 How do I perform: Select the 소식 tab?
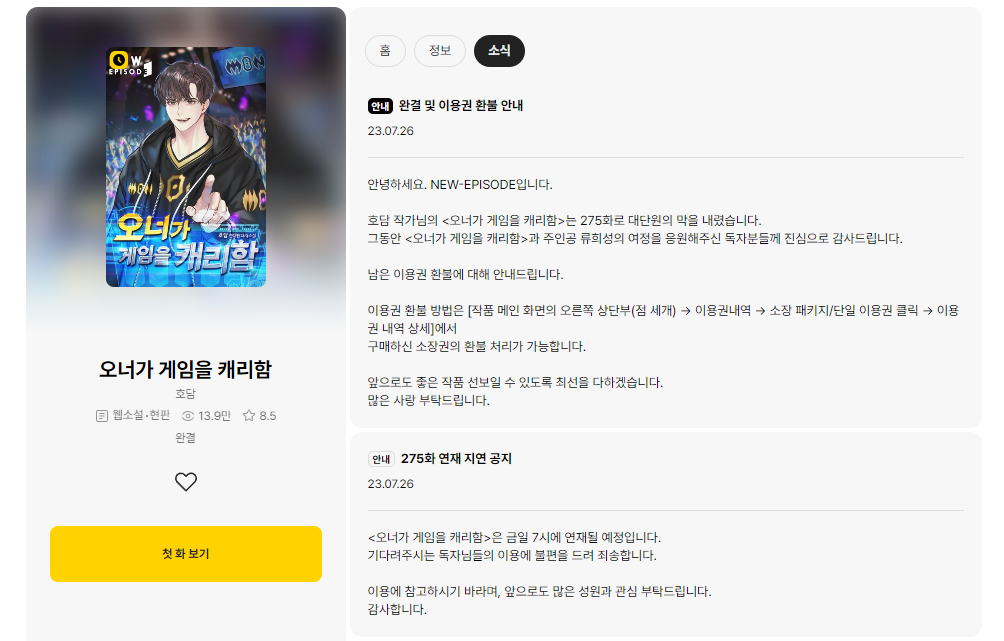[499, 51]
